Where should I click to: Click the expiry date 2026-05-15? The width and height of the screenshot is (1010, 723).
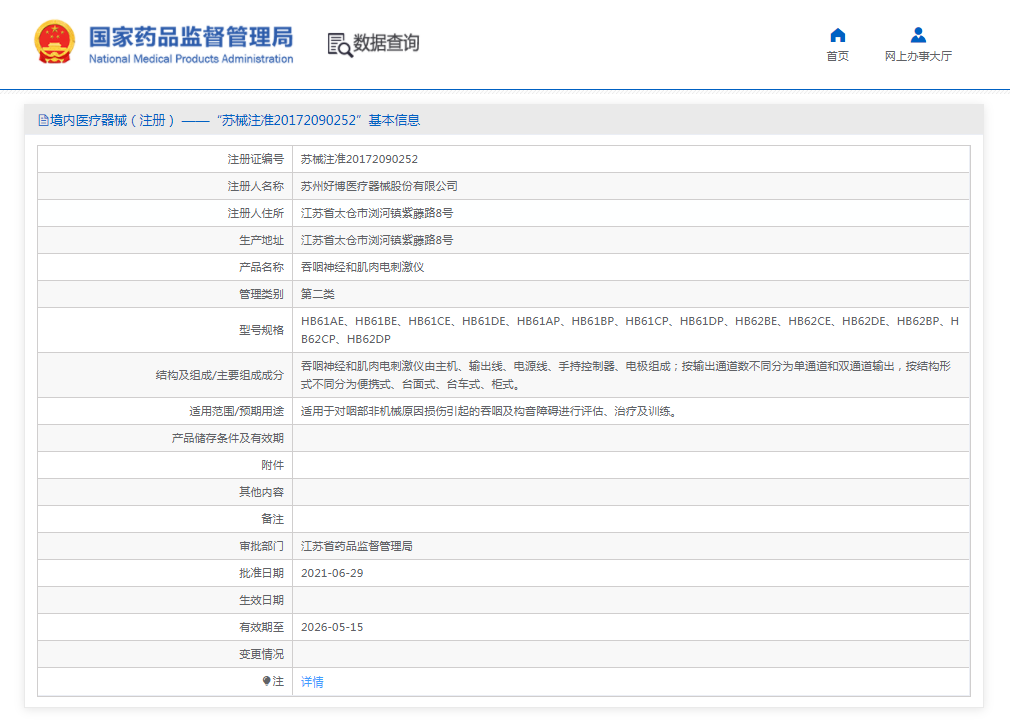332,627
